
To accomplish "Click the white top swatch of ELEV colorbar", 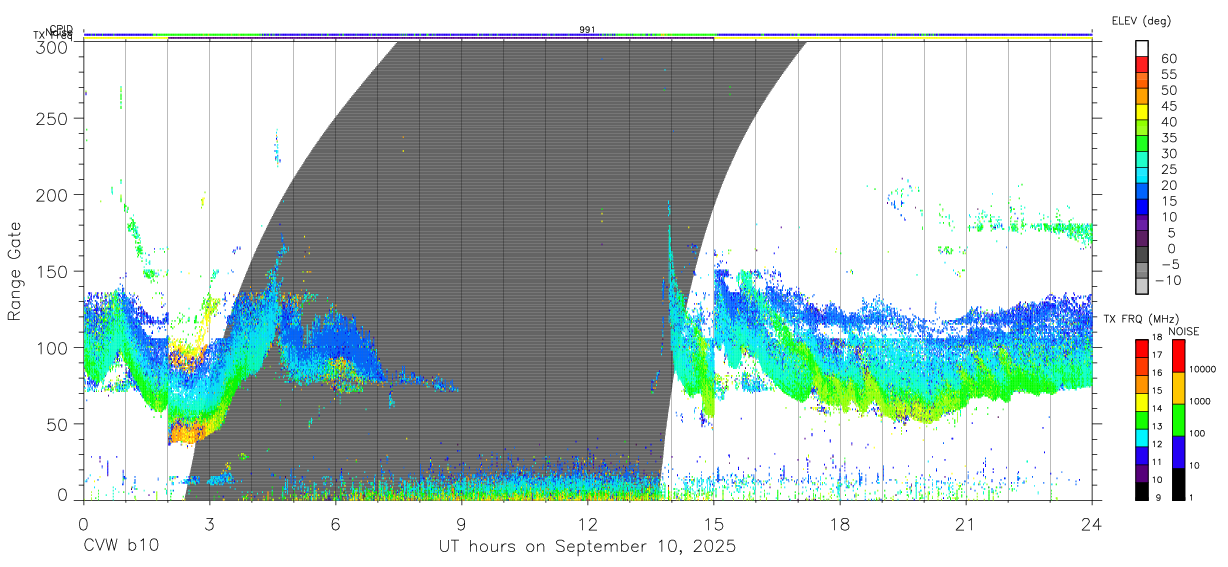I will [1142, 48].
